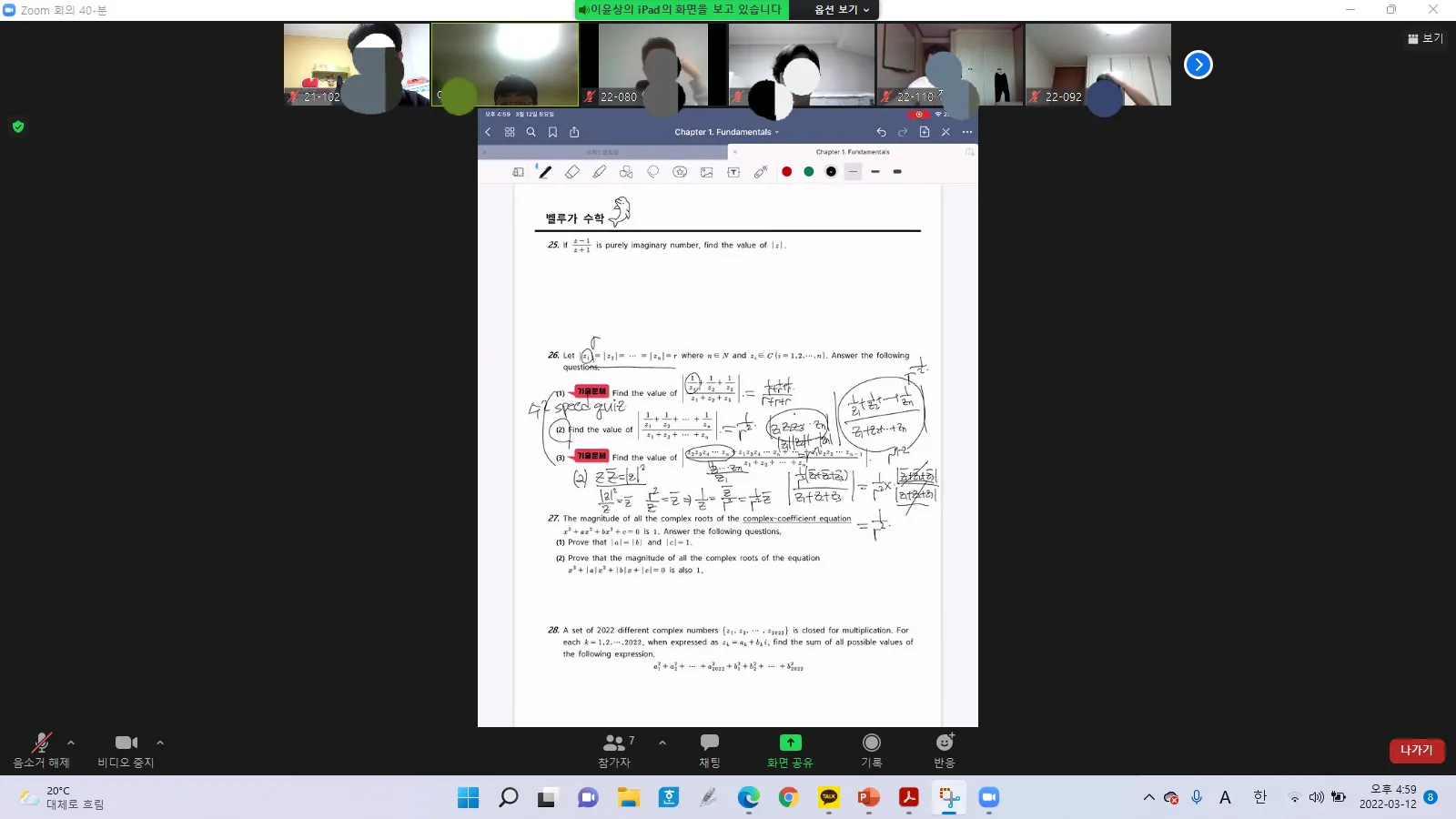This screenshot has width=1456, height=819.
Task: Show next participants with the blue arrow
Action: (x=1198, y=65)
